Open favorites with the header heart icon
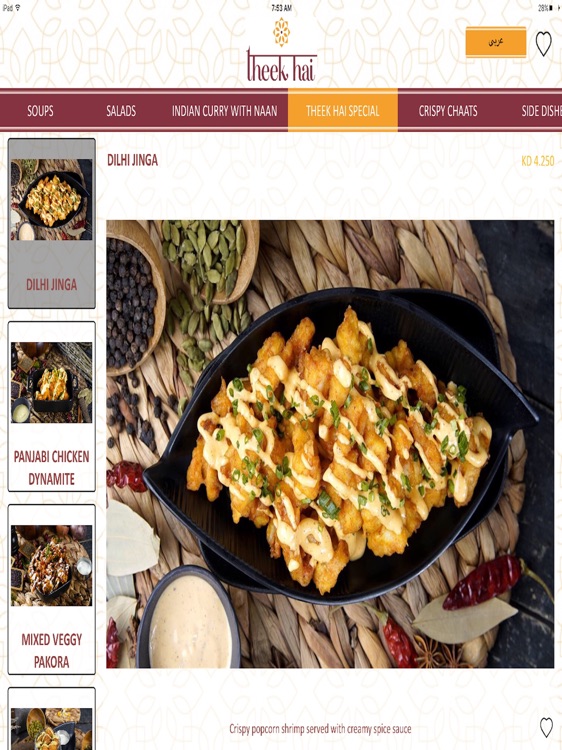The image size is (562, 750). (543, 44)
